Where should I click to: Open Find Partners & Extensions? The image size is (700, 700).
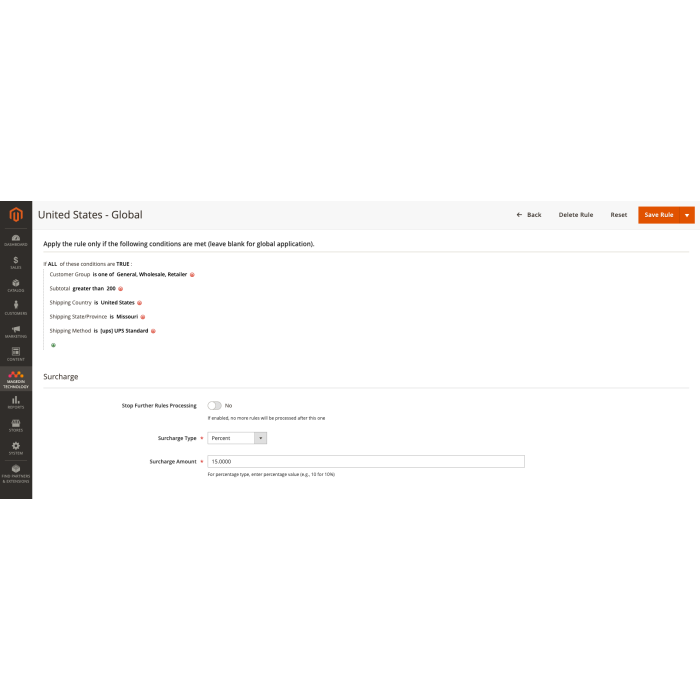pos(16,474)
